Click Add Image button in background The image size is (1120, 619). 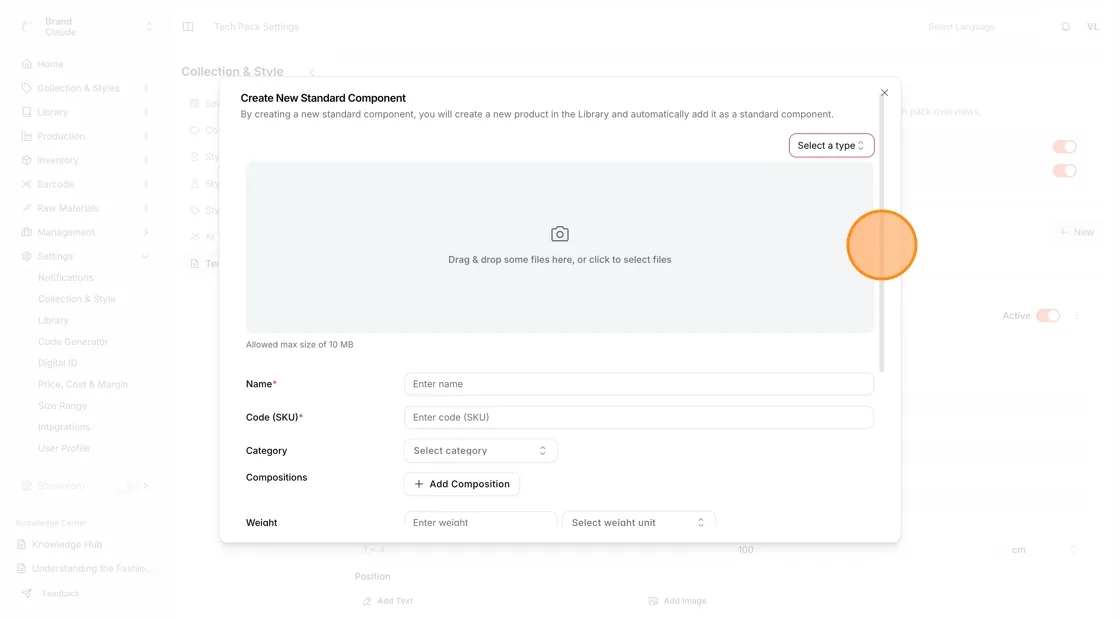[x=678, y=600]
